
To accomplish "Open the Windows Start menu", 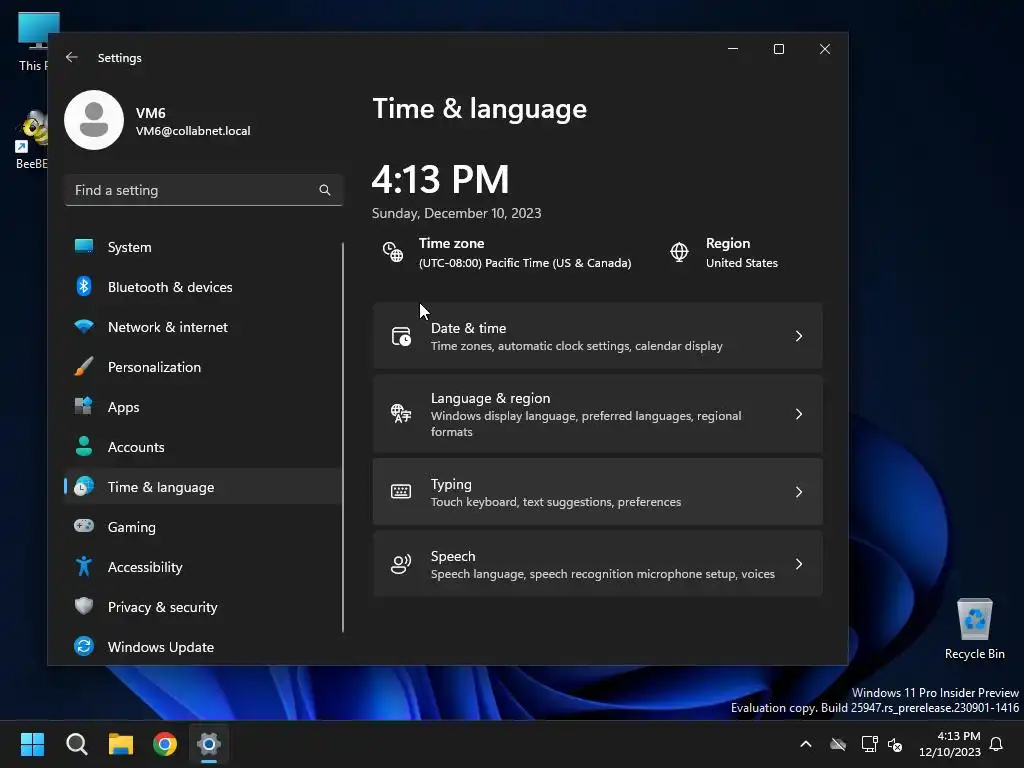I will pos(32,744).
